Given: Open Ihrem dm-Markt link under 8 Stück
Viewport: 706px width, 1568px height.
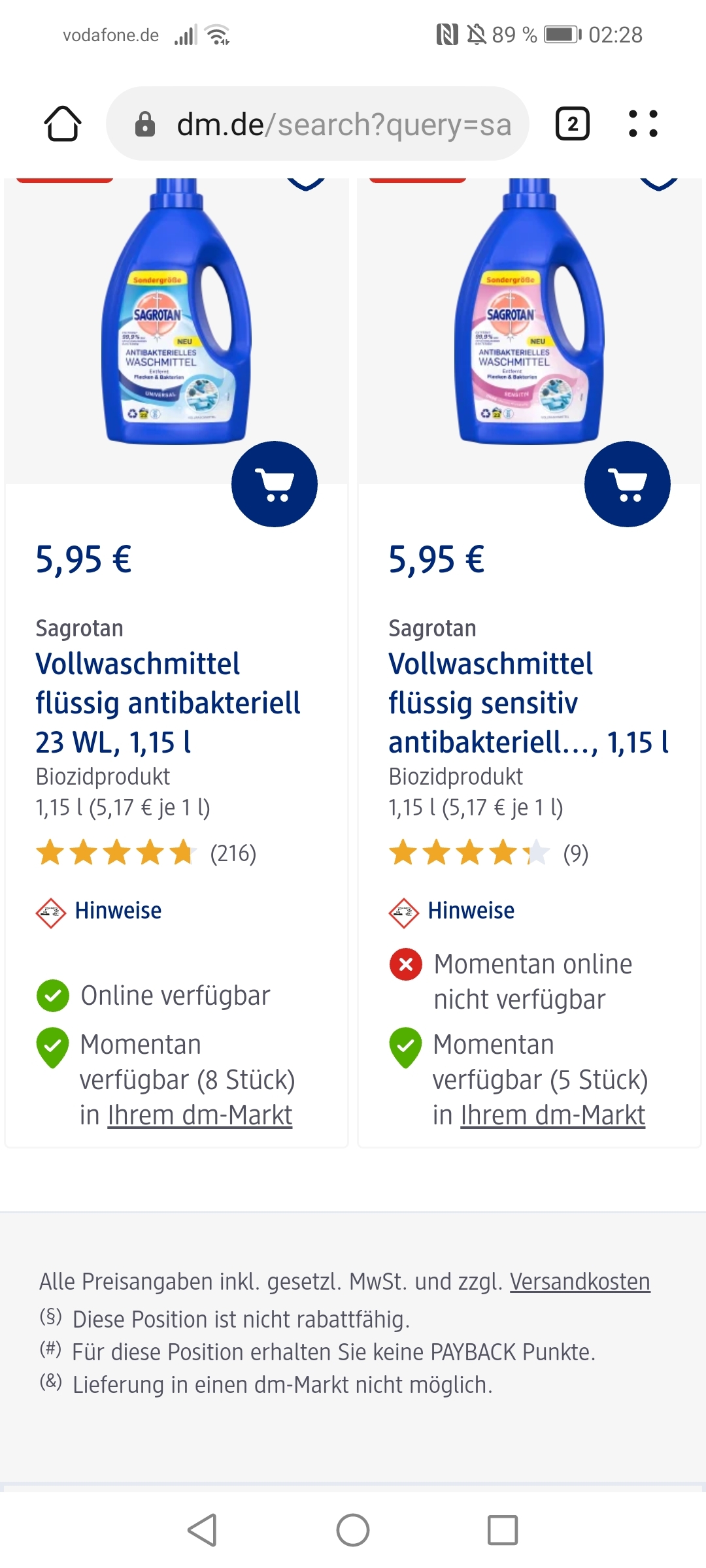Looking at the screenshot, I should [200, 1115].
